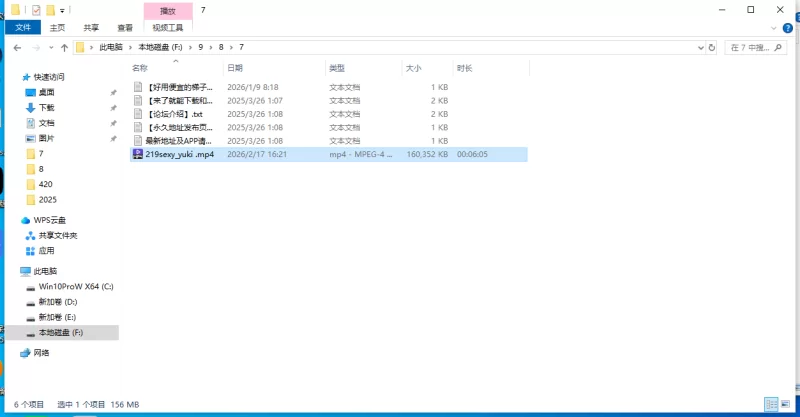Image resolution: width=800 pixels, height=417 pixels.
Task: Switch to the 查看 ribbon tab
Action: tap(124, 28)
